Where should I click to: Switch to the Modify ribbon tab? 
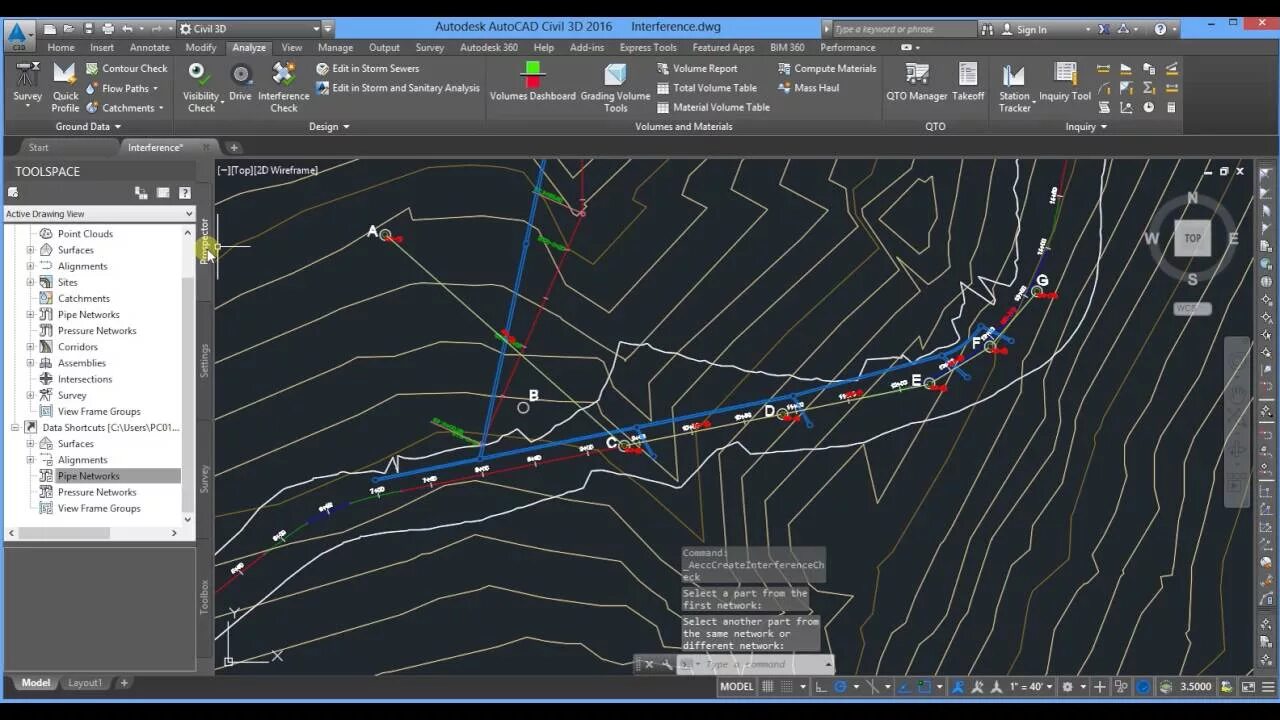pyautogui.click(x=200, y=47)
